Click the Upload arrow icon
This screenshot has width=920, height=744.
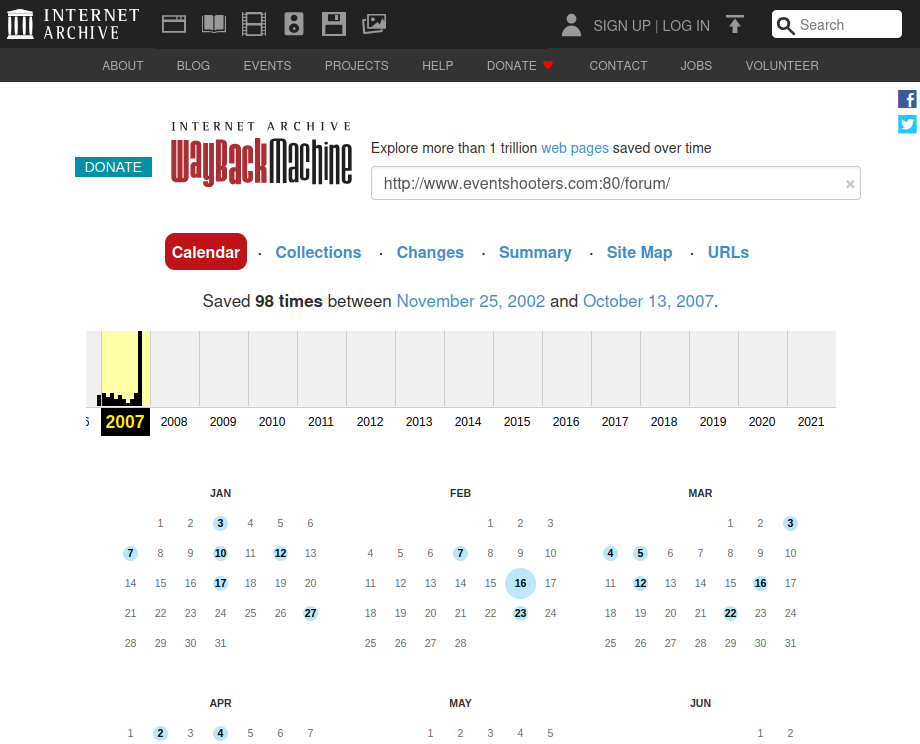coord(735,25)
